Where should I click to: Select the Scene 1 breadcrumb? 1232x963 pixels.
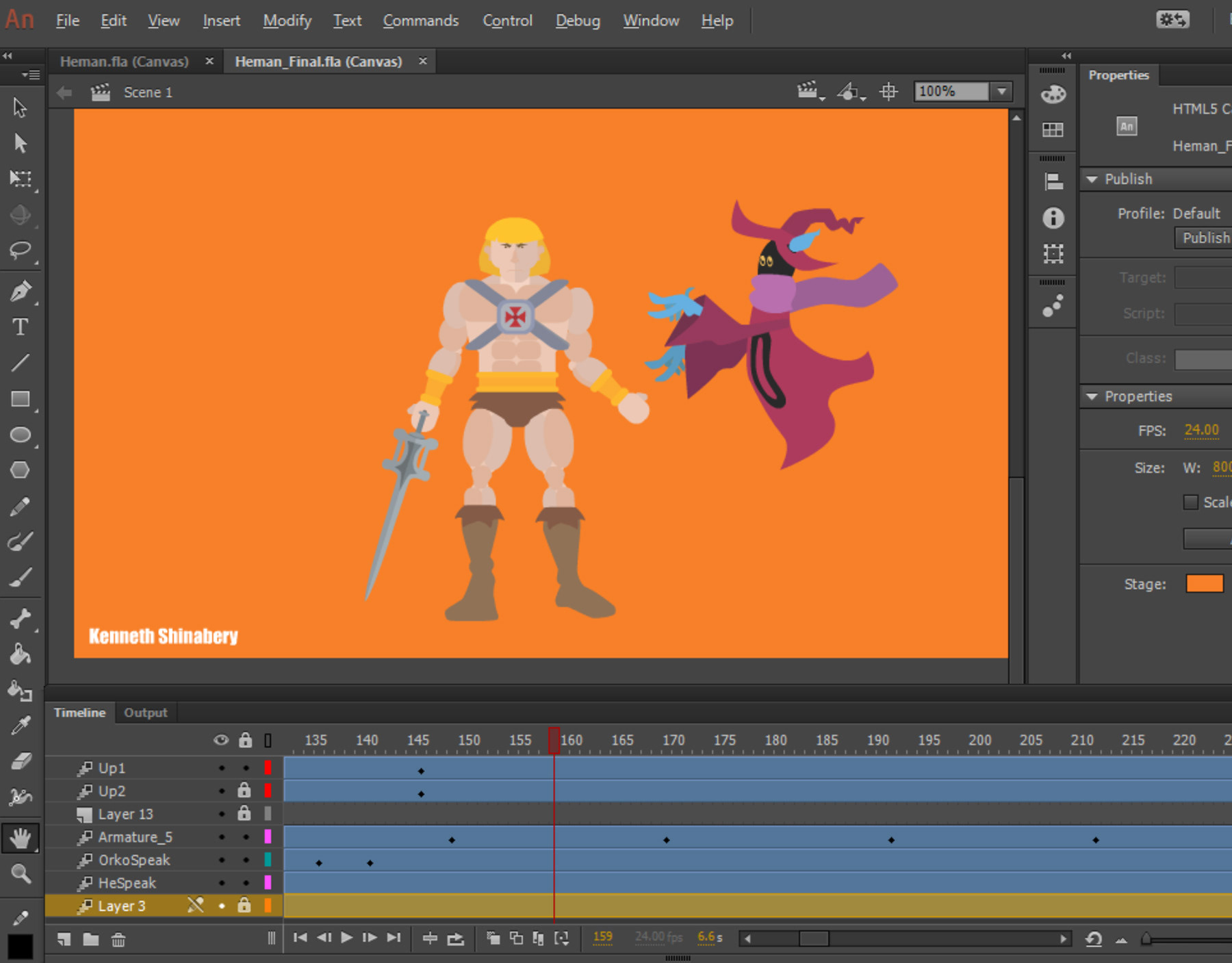click(x=148, y=92)
